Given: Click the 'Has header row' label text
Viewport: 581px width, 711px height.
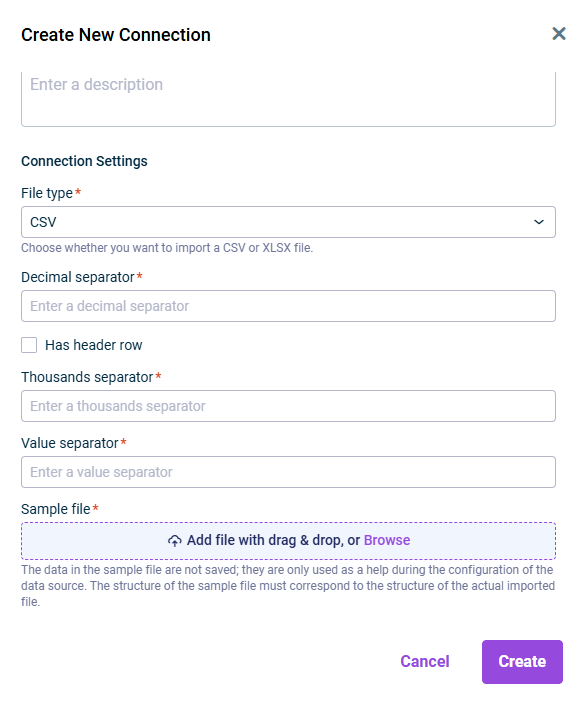Looking at the screenshot, I should [x=93, y=345].
